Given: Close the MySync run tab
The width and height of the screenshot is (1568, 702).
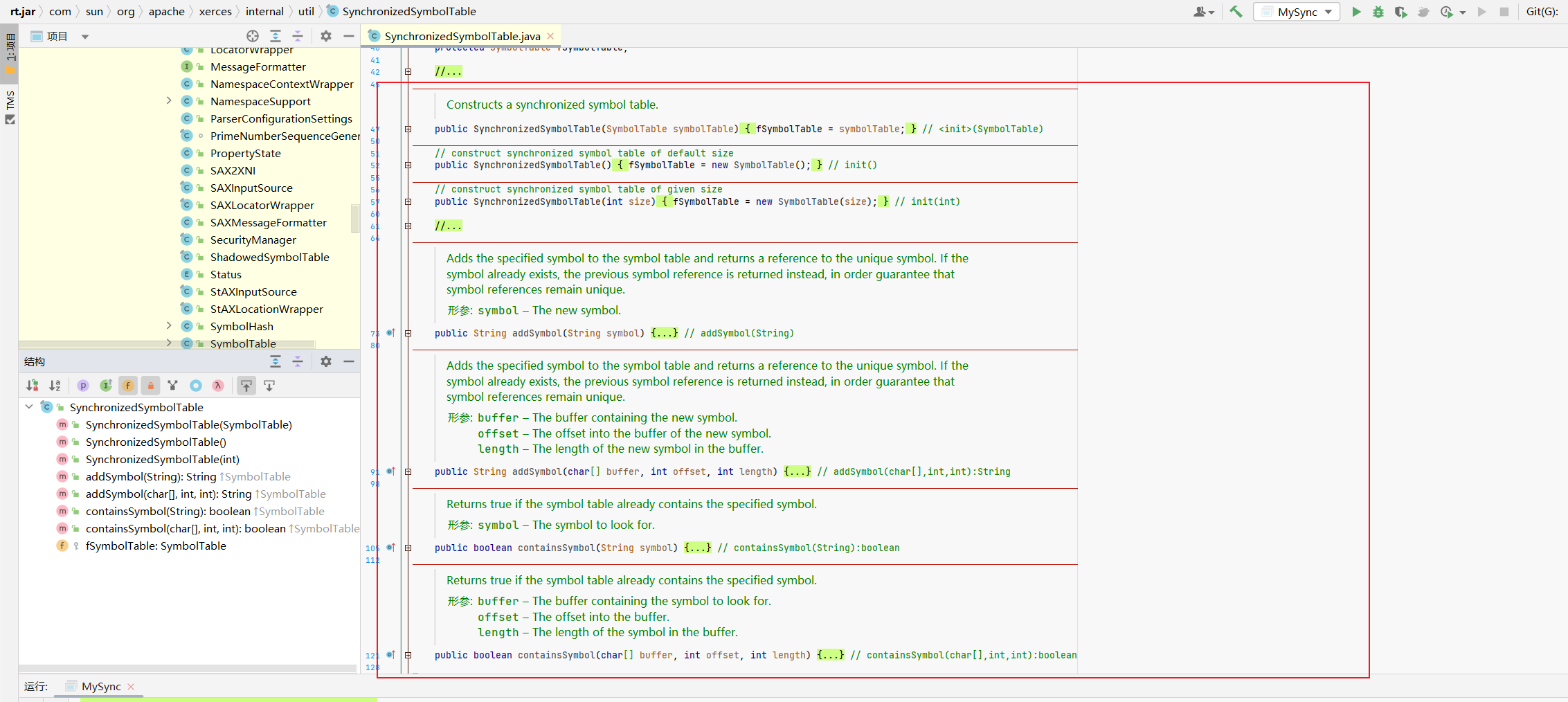Looking at the screenshot, I should click(x=131, y=687).
